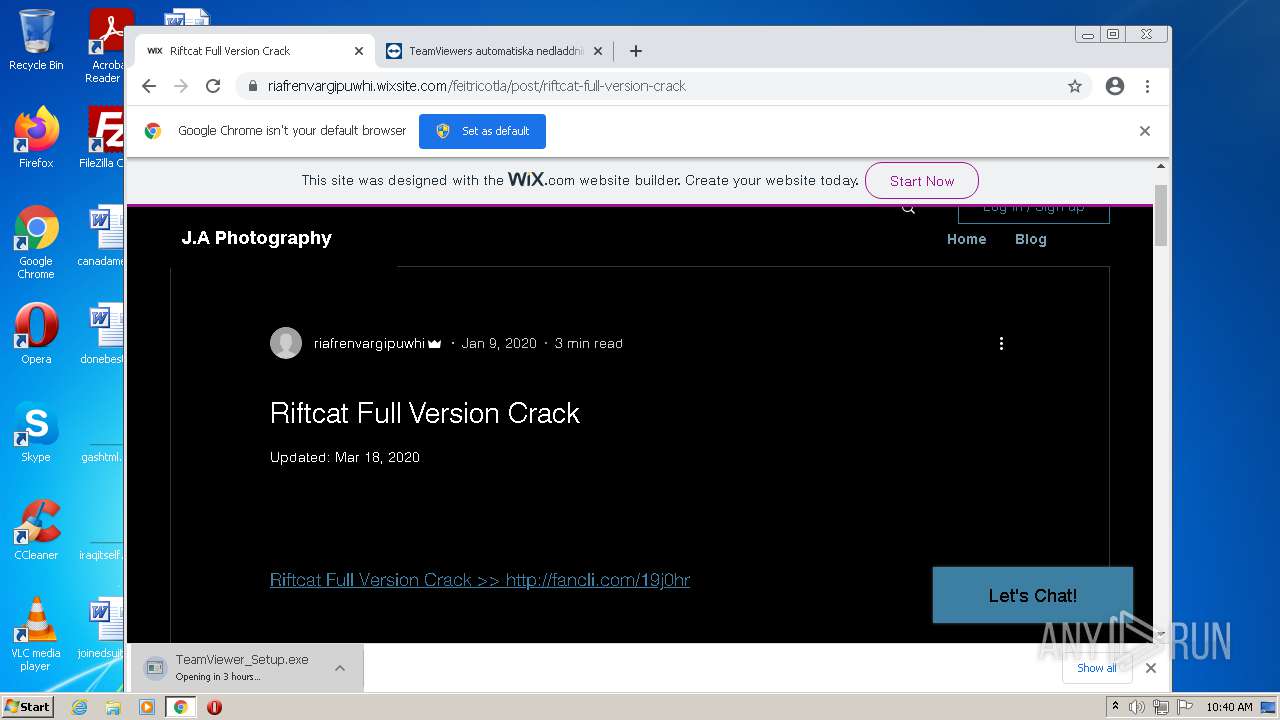Show hidden system tray icons
Image resolution: width=1280 pixels, height=720 pixels.
point(1115,707)
